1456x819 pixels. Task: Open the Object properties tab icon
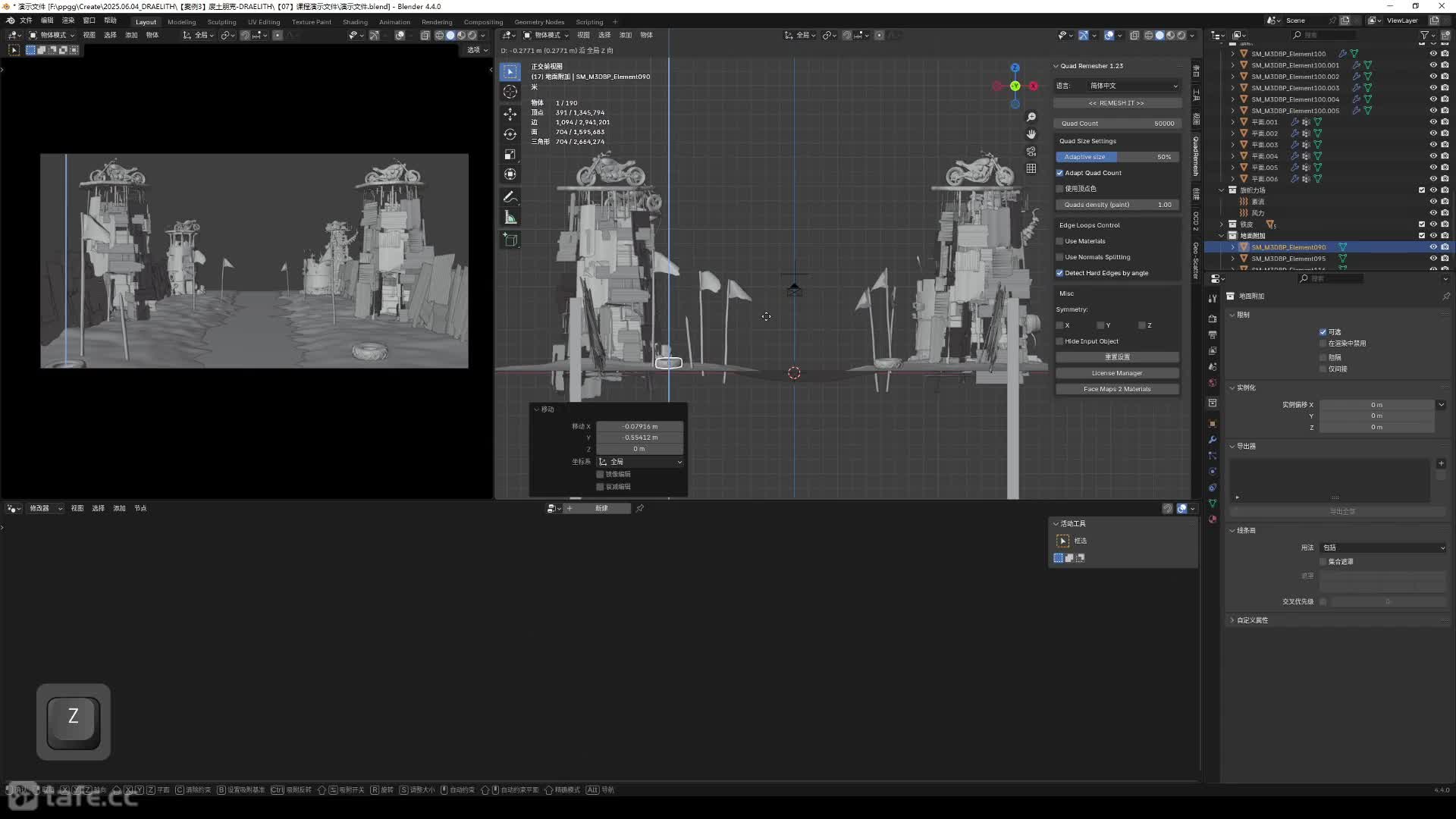tap(1213, 423)
